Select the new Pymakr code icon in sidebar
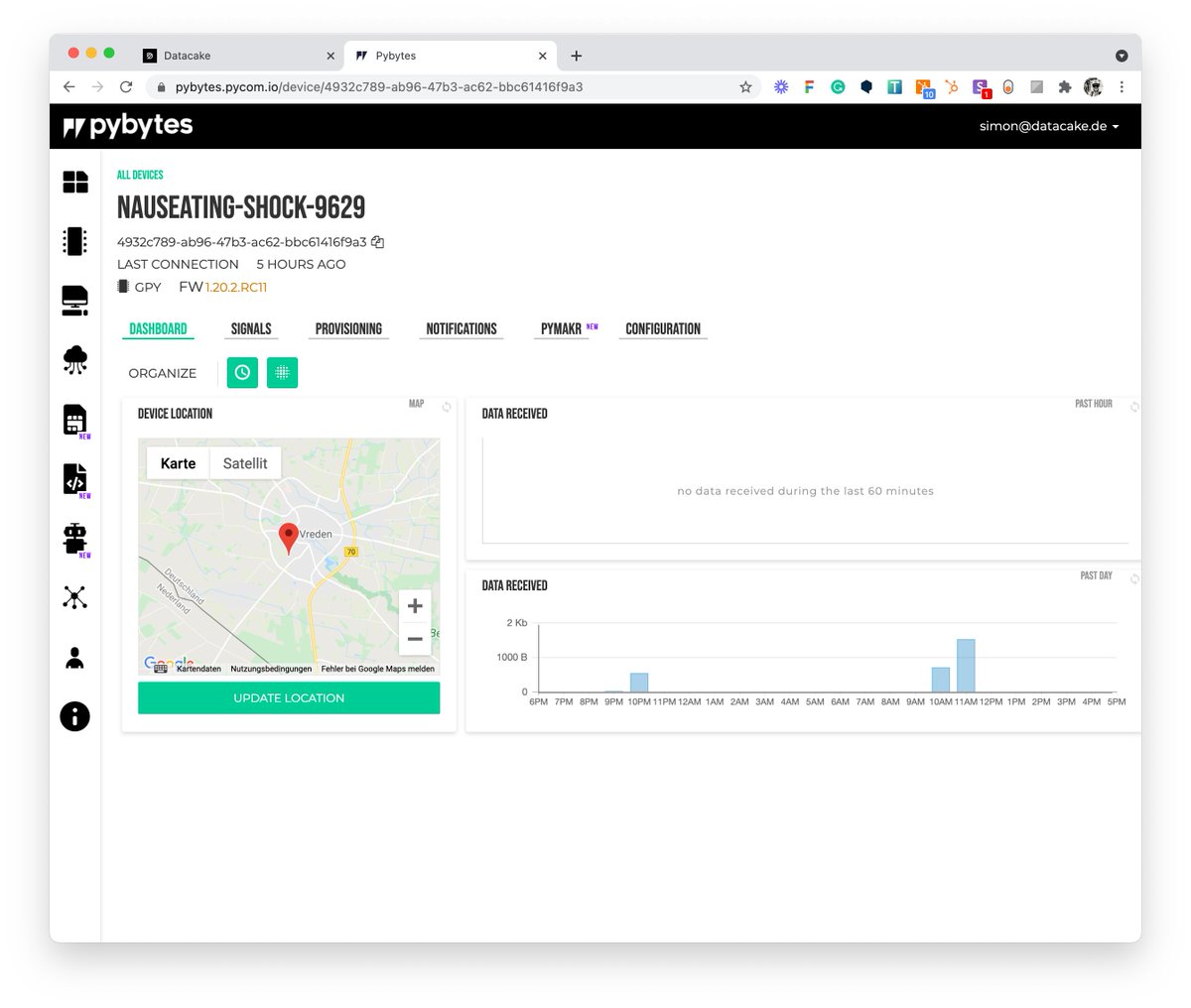 74,479
